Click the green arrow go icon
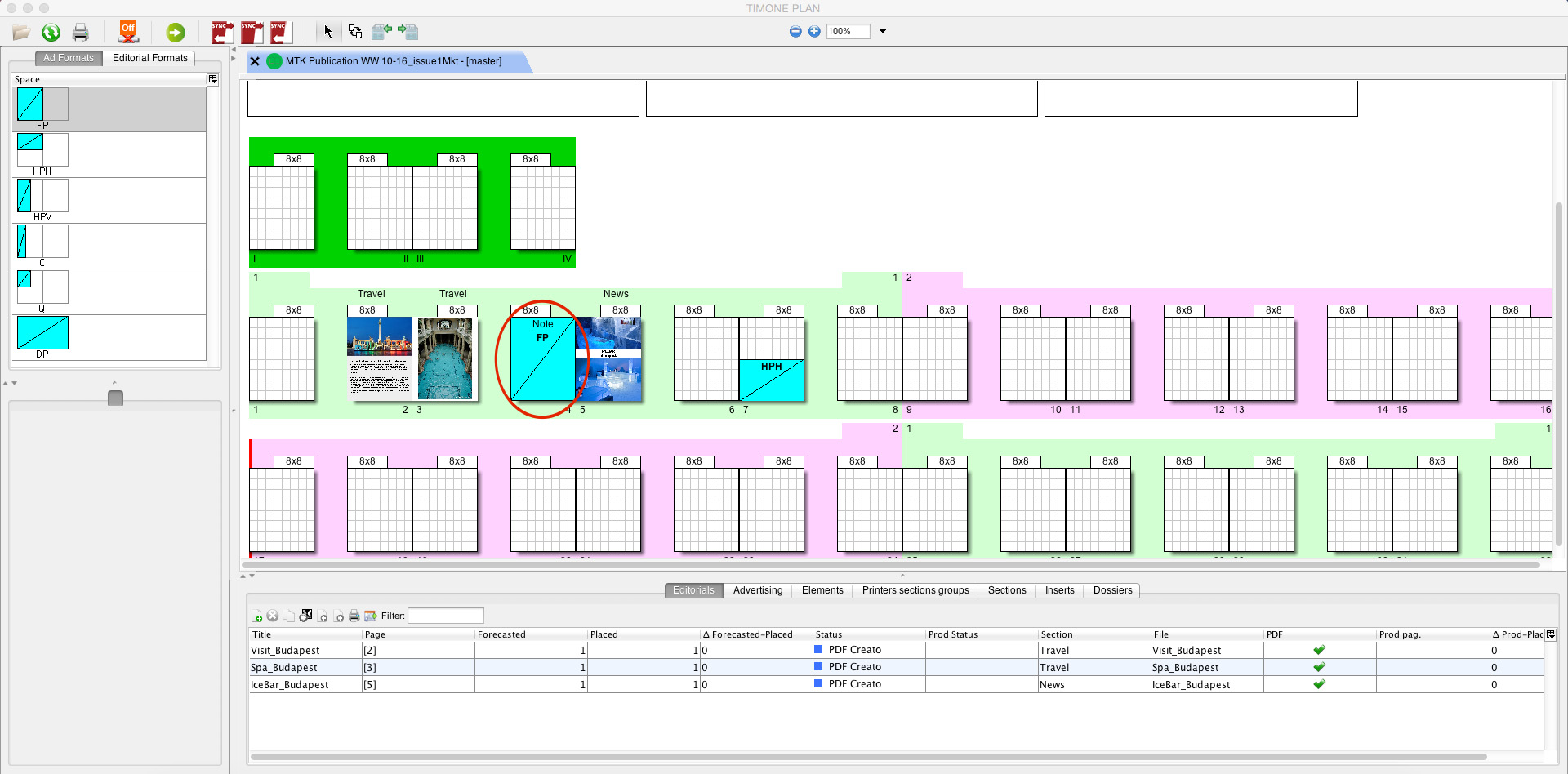Screen dimensions: 1568x774 click(x=176, y=33)
